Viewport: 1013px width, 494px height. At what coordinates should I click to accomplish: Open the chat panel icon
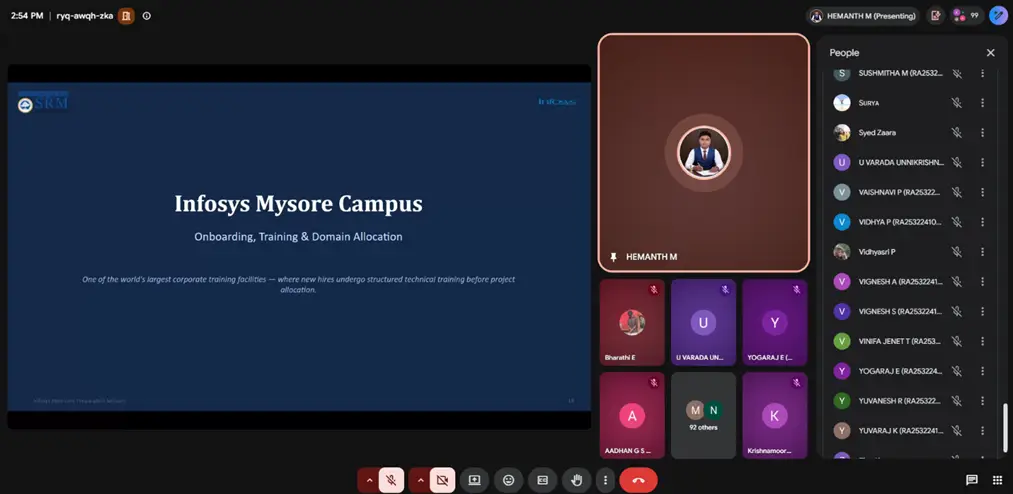(972, 480)
